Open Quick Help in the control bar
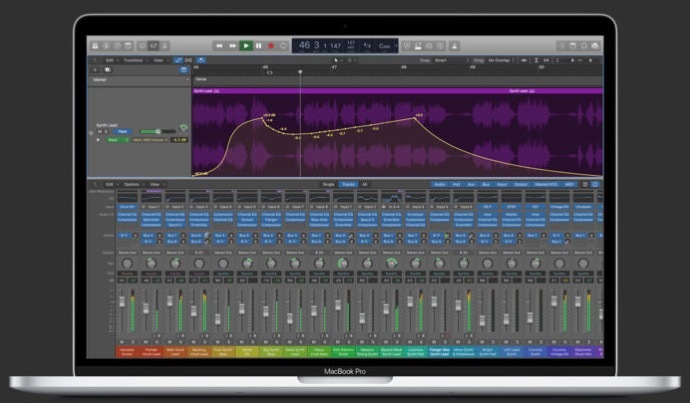The height and width of the screenshot is (403, 690). (x=117, y=46)
